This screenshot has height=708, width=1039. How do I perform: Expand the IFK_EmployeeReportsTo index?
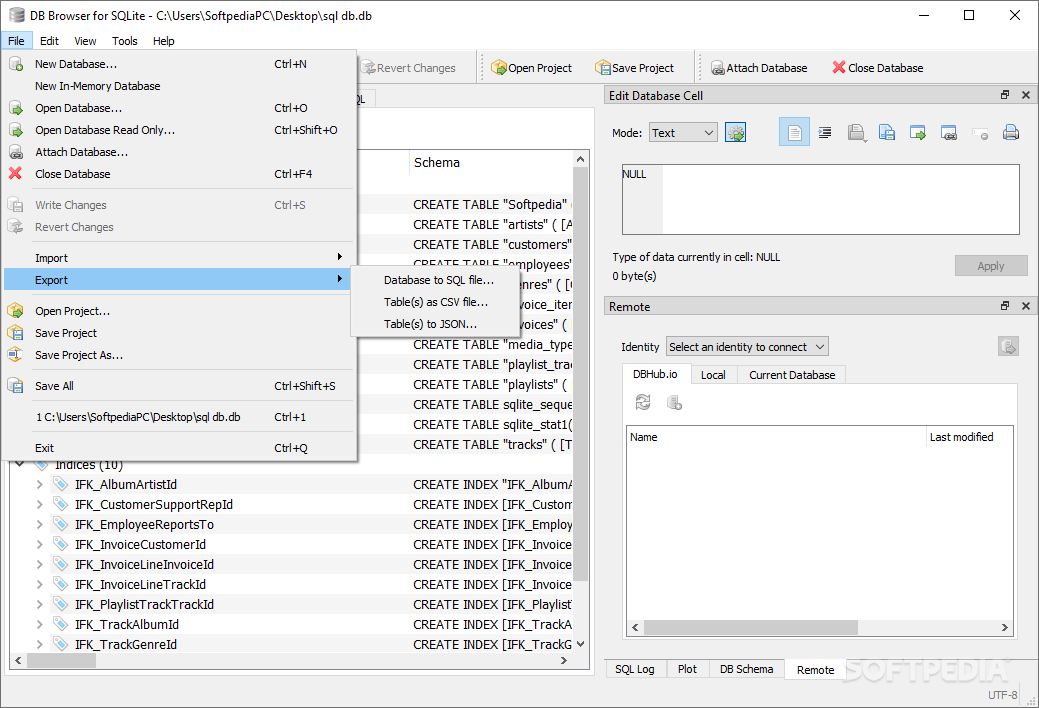click(x=40, y=524)
